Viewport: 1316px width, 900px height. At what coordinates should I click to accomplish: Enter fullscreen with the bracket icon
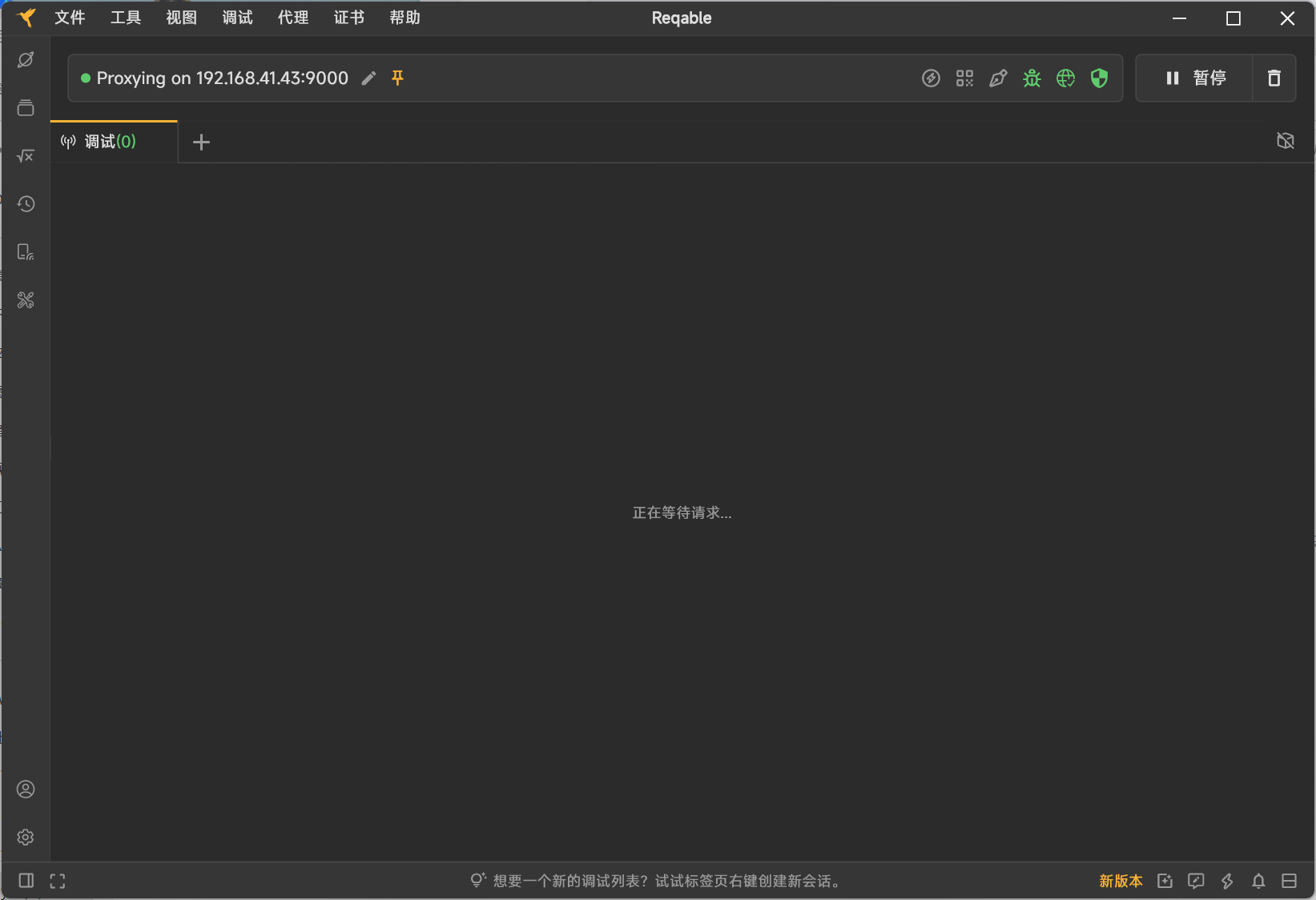pos(58,881)
